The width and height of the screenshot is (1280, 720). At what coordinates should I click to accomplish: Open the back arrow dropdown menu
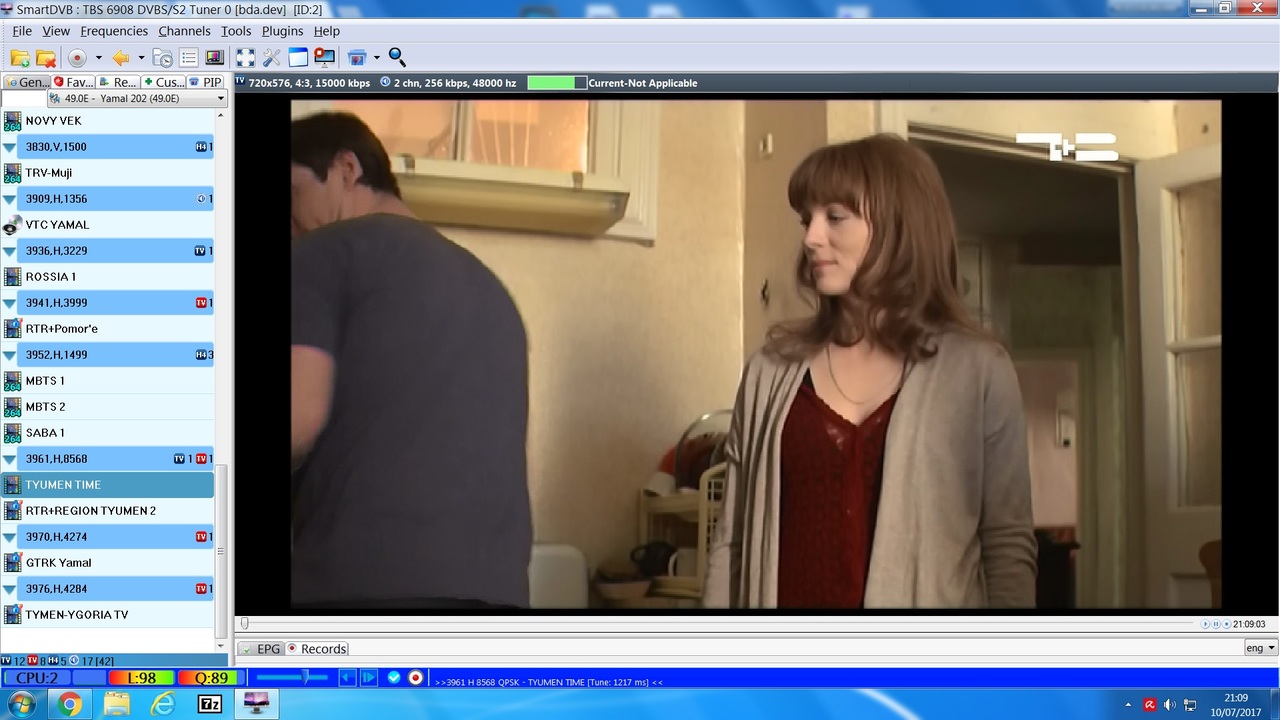(141, 58)
